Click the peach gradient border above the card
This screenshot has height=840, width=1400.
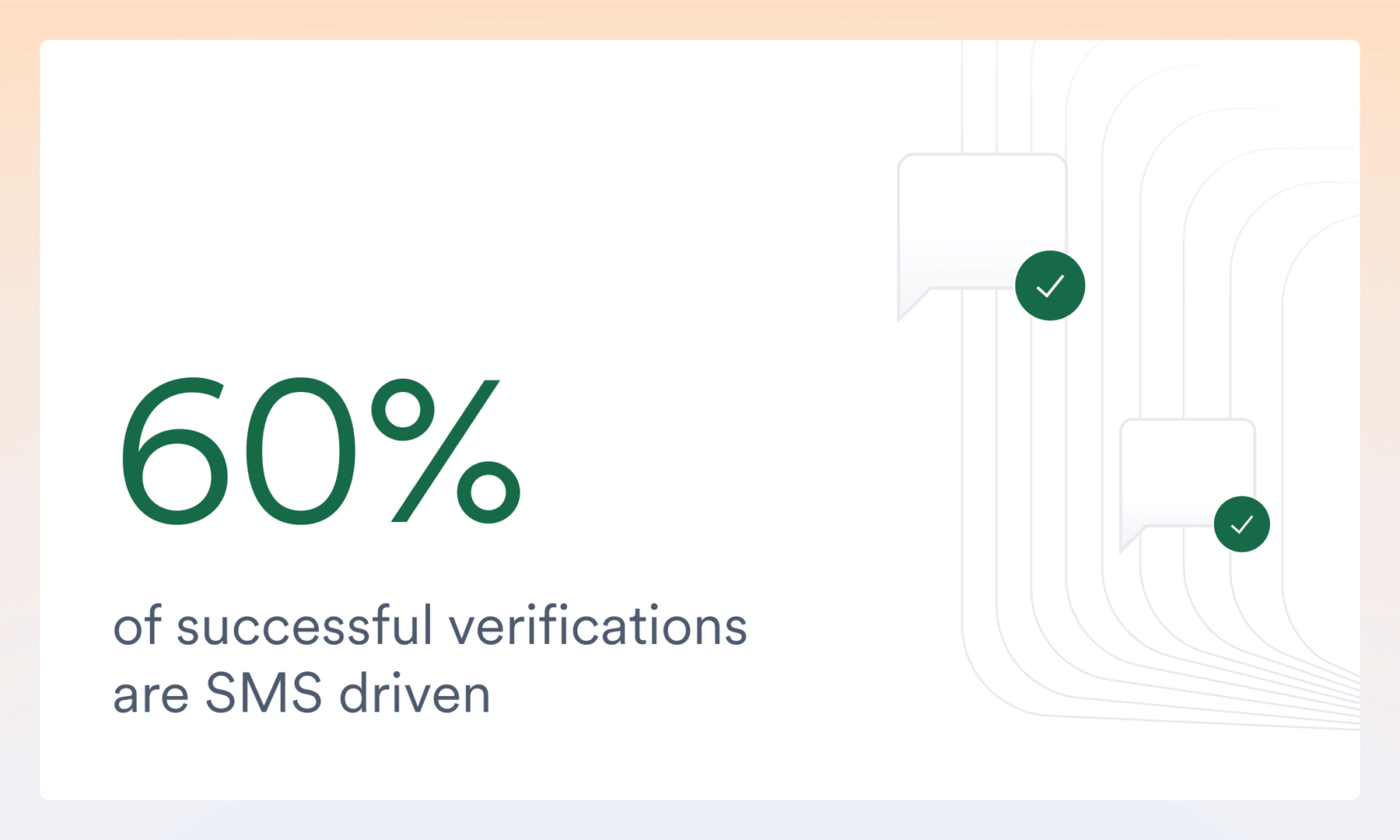pyautogui.click(x=700, y=19)
